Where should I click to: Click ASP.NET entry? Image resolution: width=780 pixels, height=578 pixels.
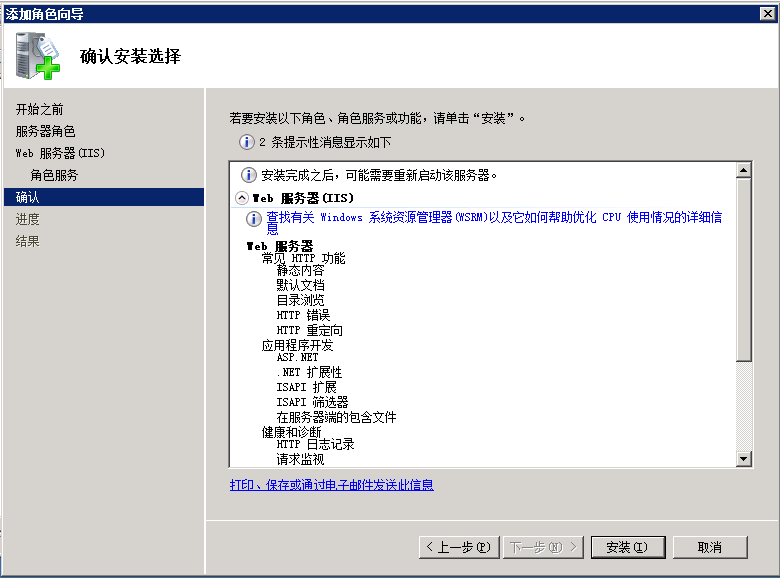tap(297, 357)
